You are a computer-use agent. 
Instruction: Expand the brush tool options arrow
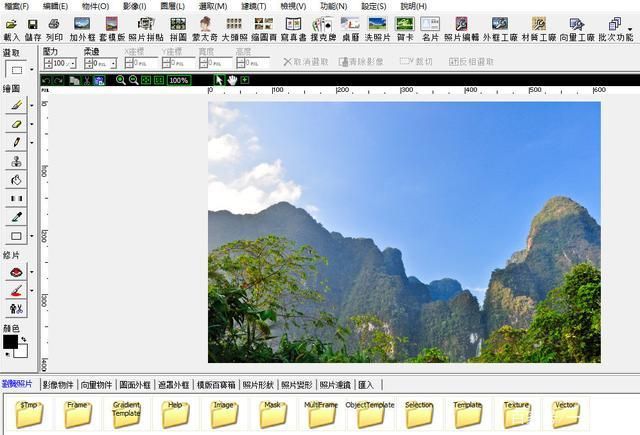pyautogui.click(x=32, y=105)
